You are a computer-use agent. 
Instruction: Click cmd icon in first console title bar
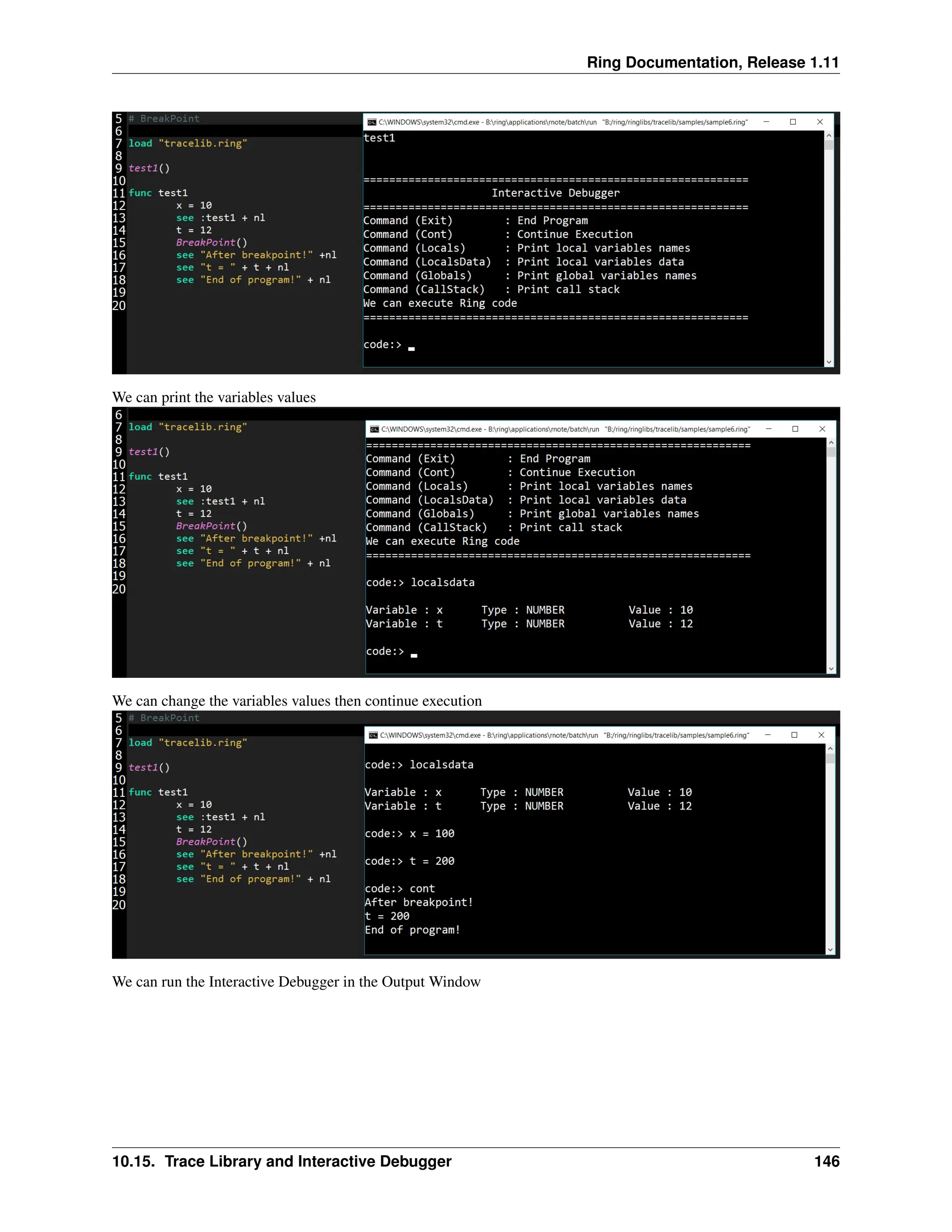click(372, 122)
